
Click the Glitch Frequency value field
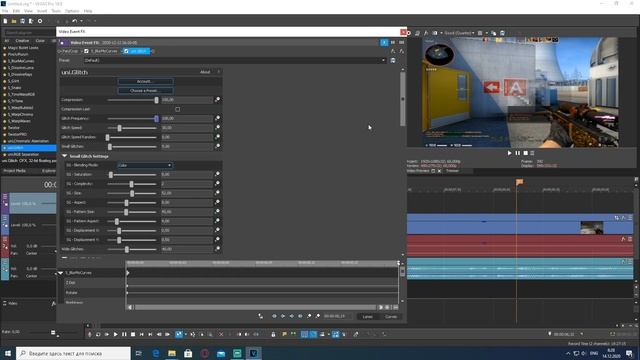point(187,118)
